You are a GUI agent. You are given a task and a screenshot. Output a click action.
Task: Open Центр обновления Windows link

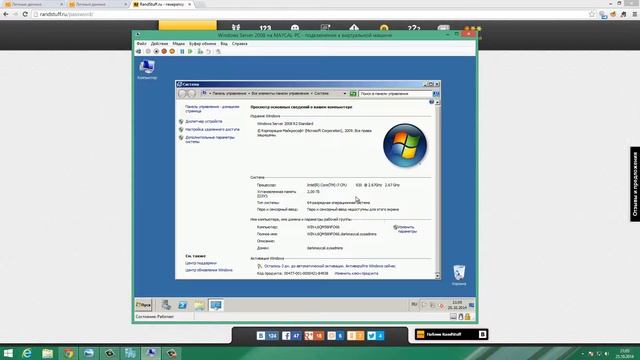tap(209, 270)
